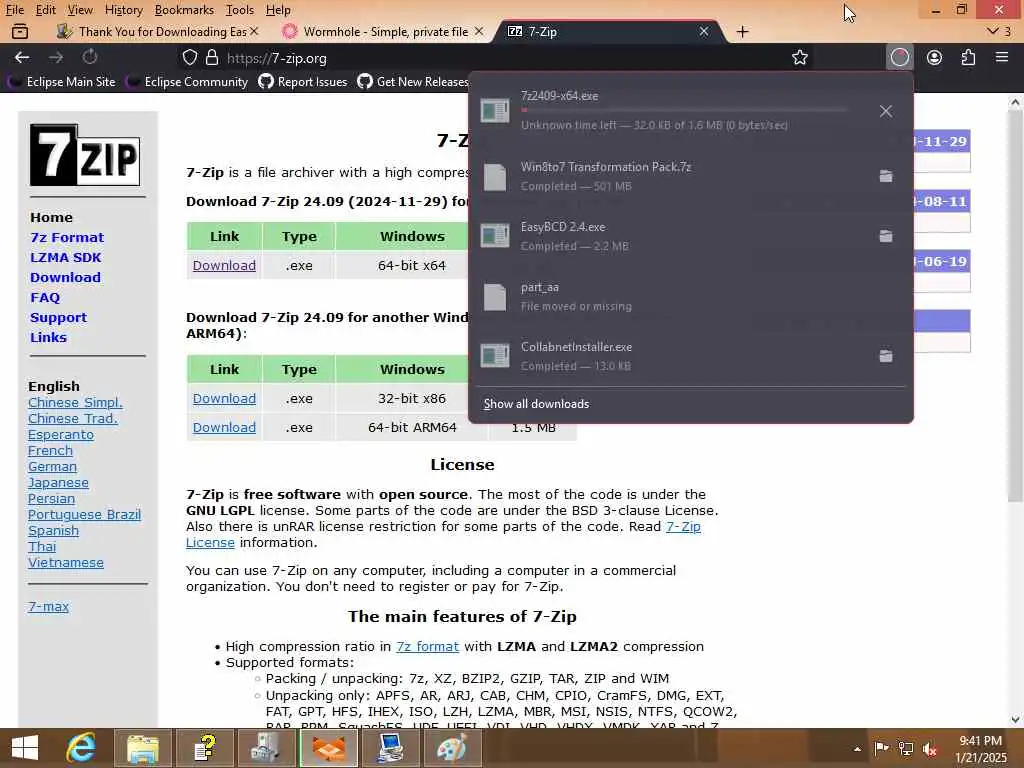Open the History menu
The height and width of the screenshot is (768, 1024).
[x=123, y=10]
